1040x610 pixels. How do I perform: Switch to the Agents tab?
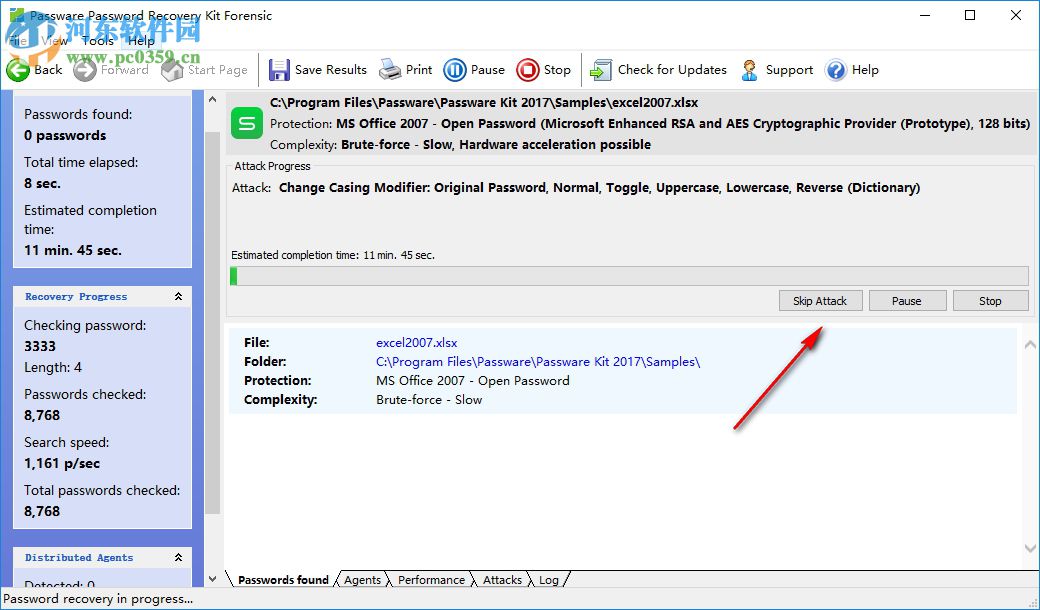(362, 580)
